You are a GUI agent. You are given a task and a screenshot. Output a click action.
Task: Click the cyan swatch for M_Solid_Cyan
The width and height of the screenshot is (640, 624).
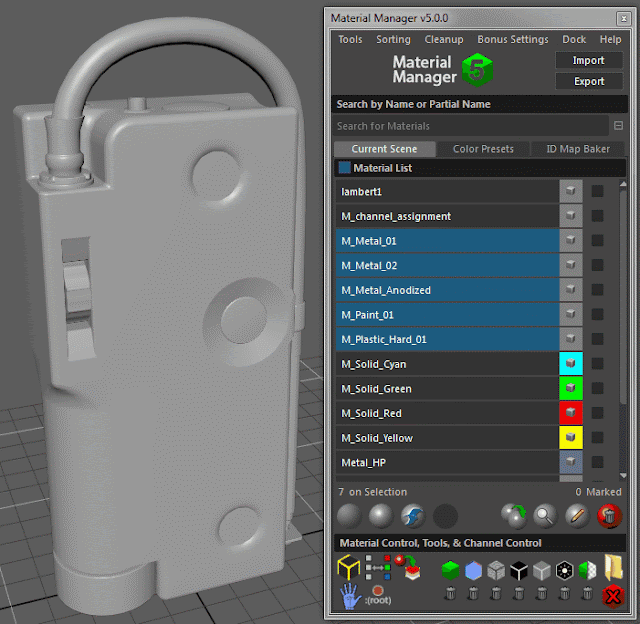tap(571, 364)
